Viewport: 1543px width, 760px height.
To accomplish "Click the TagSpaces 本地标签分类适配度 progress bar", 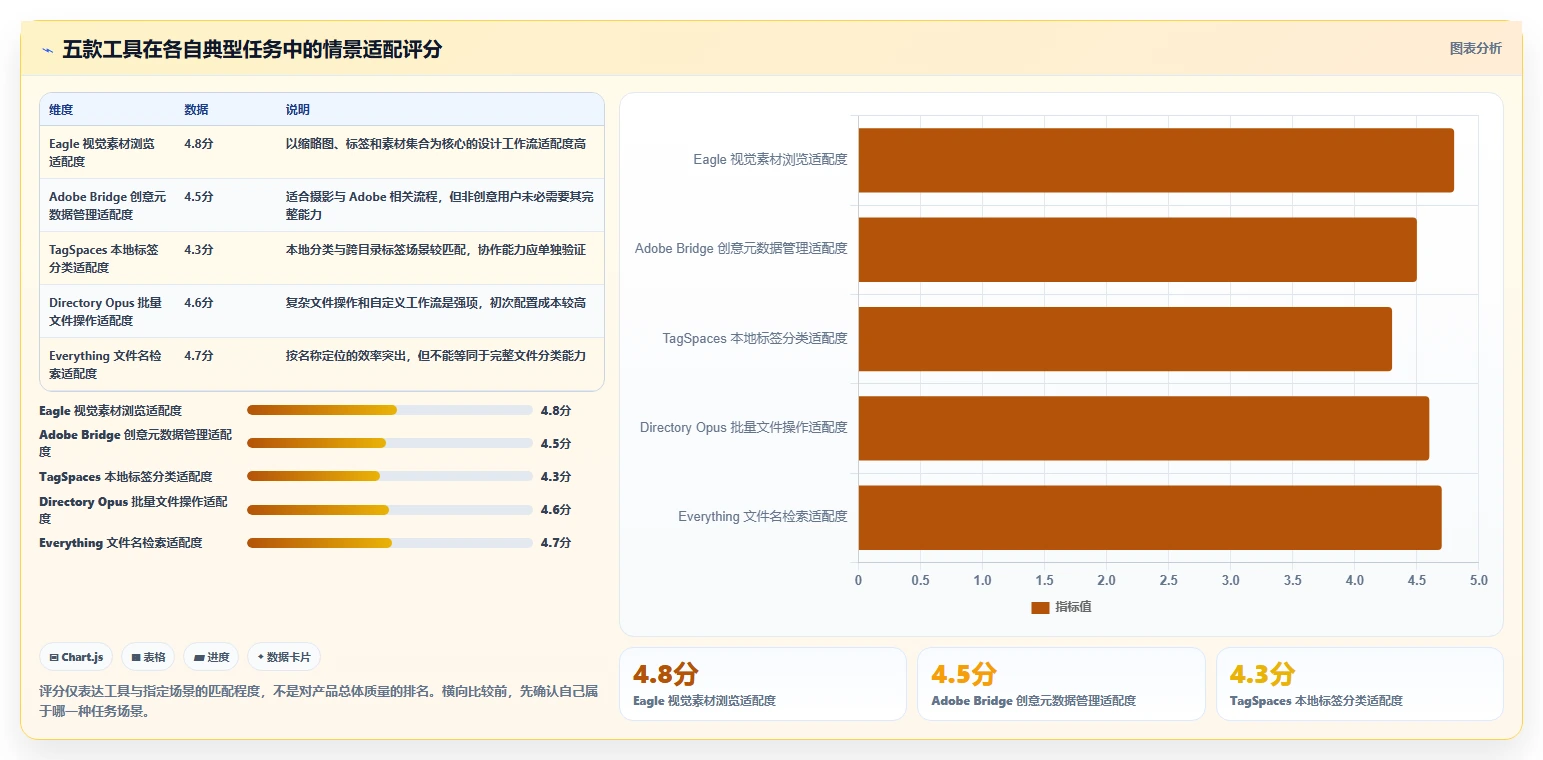I will point(390,476).
